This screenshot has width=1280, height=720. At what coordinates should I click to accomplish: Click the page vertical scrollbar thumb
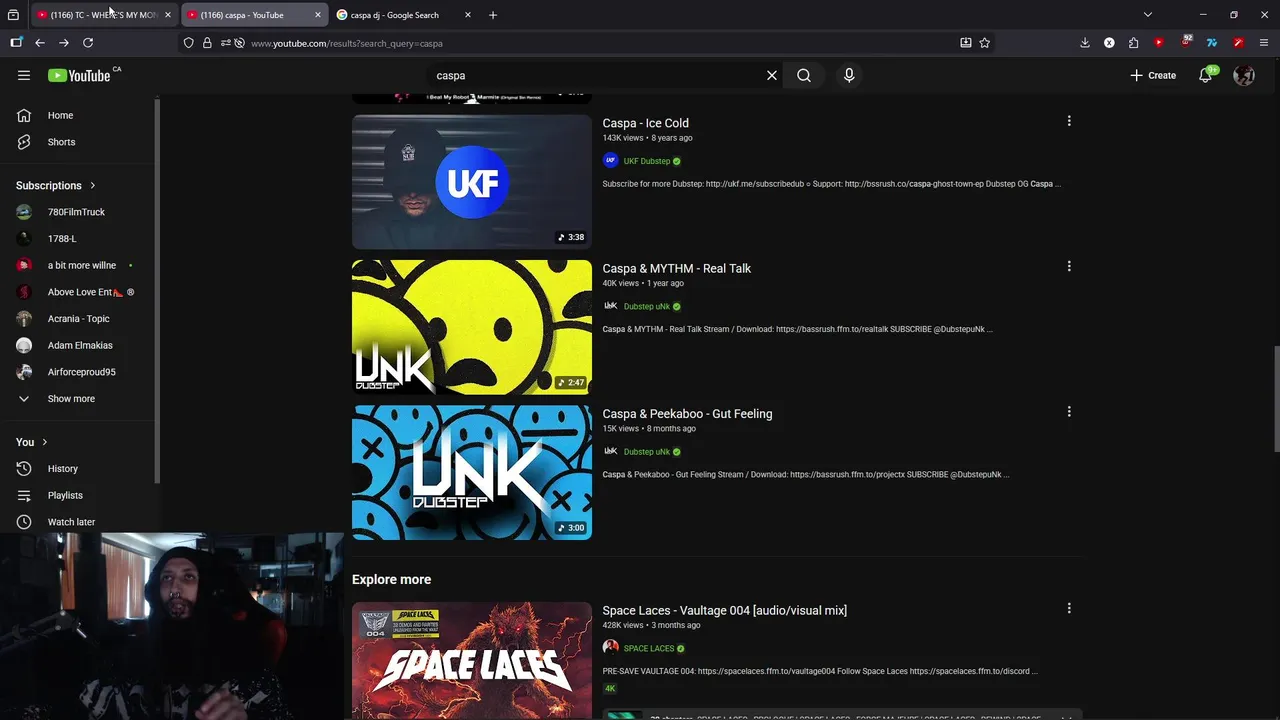tap(1275, 397)
